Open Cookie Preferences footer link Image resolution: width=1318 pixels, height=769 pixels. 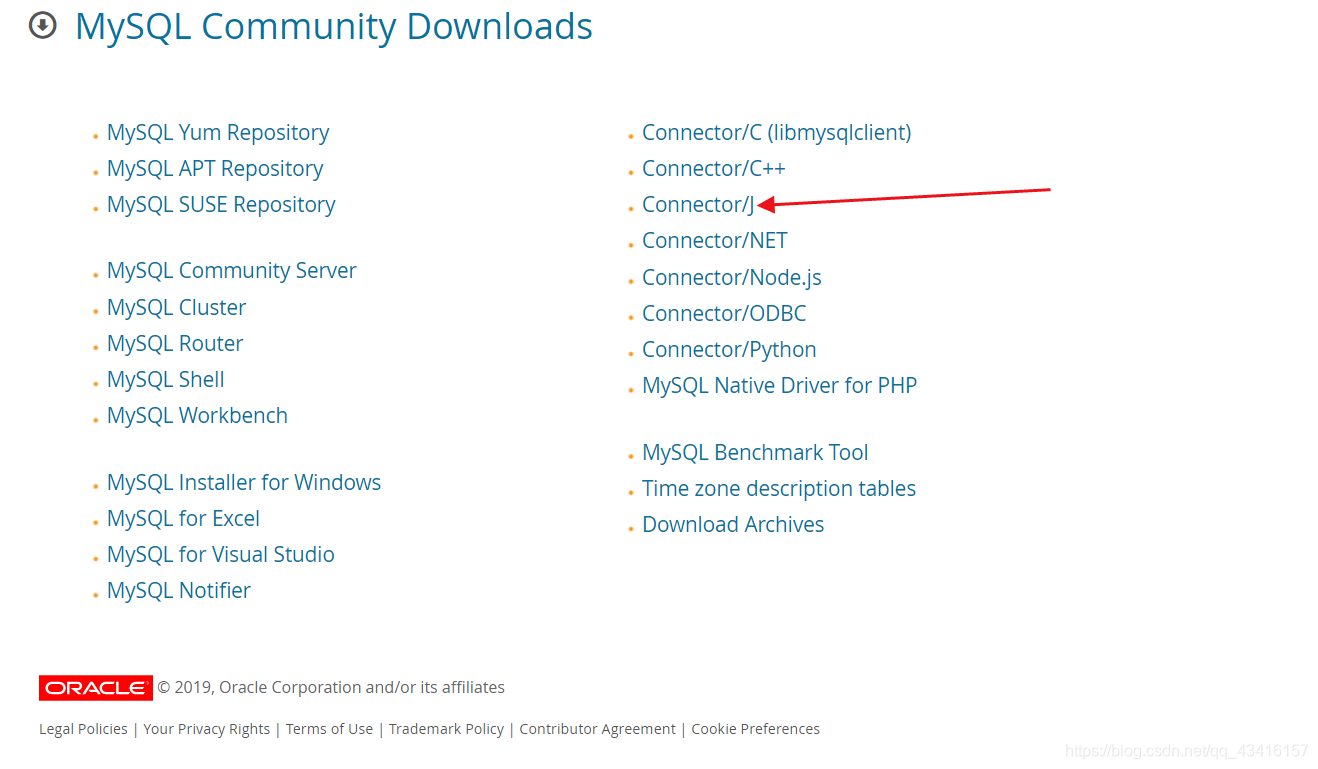(755, 729)
